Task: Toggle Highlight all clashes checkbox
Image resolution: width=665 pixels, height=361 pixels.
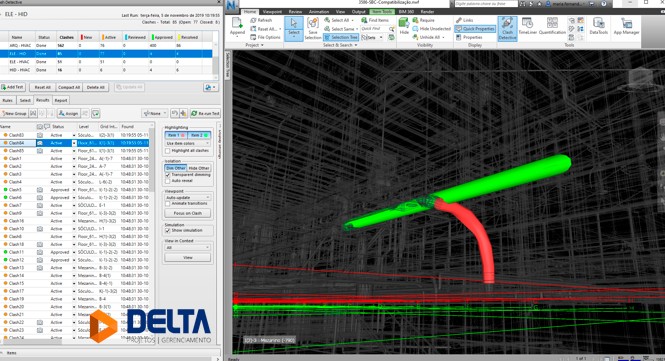Action: (168, 151)
